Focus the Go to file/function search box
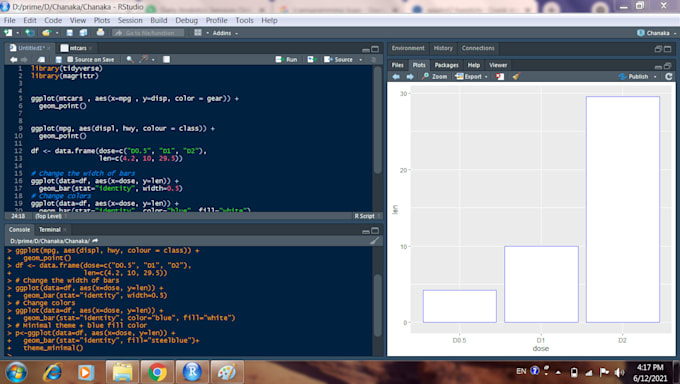The image size is (680, 384). (148, 33)
